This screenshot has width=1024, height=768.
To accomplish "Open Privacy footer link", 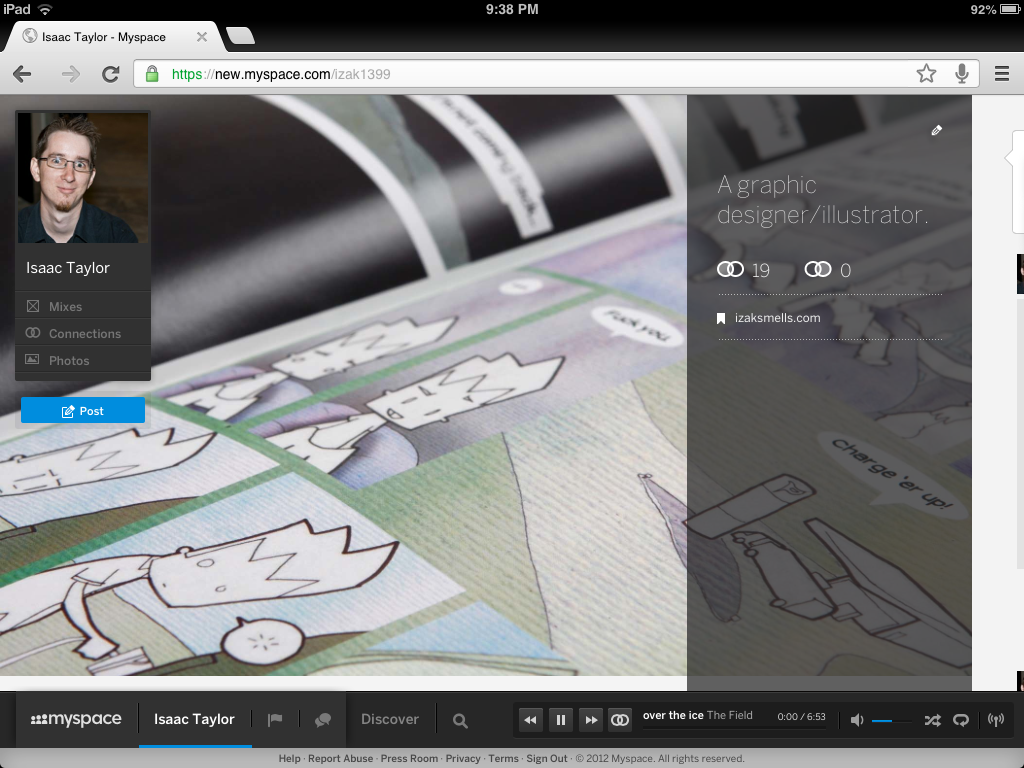I will click(463, 758).
